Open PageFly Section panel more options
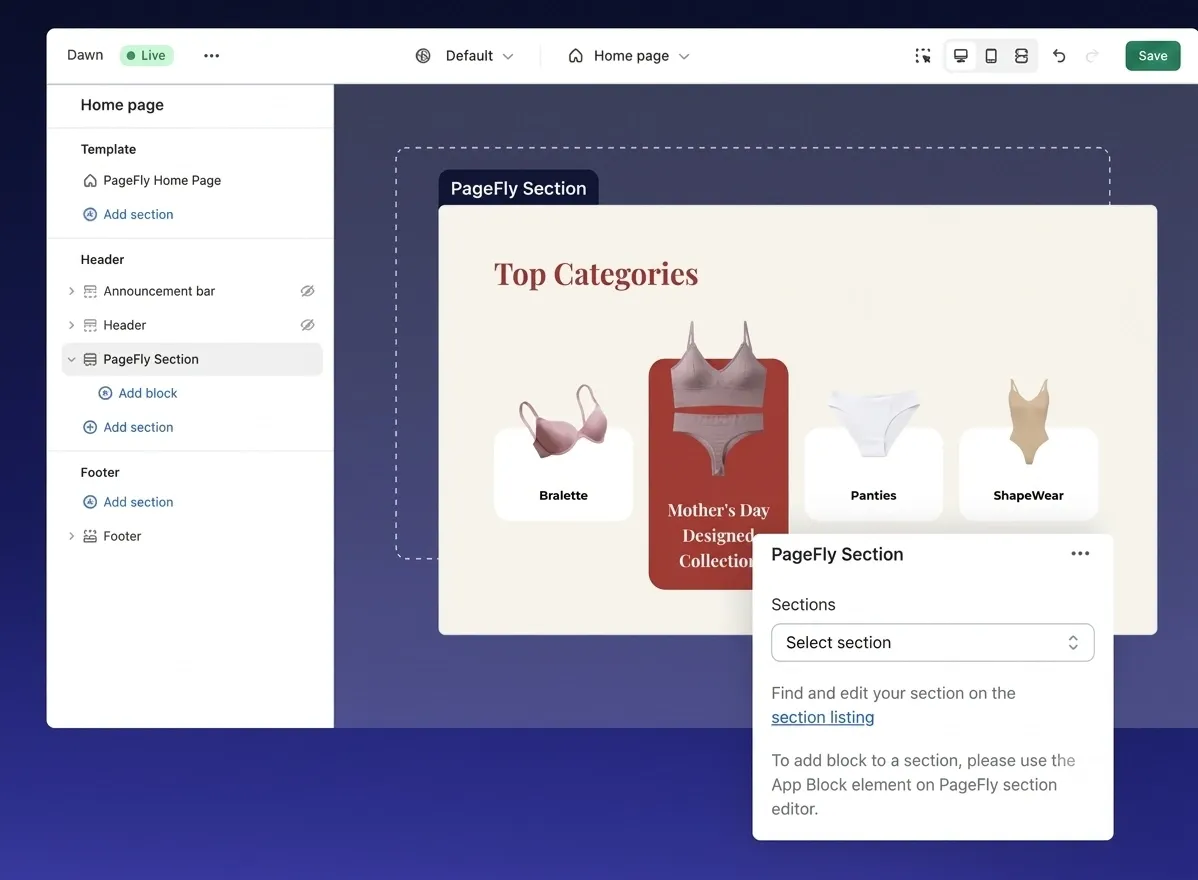Screen dimensions: 1198x880 click(x=1080, y=553)
